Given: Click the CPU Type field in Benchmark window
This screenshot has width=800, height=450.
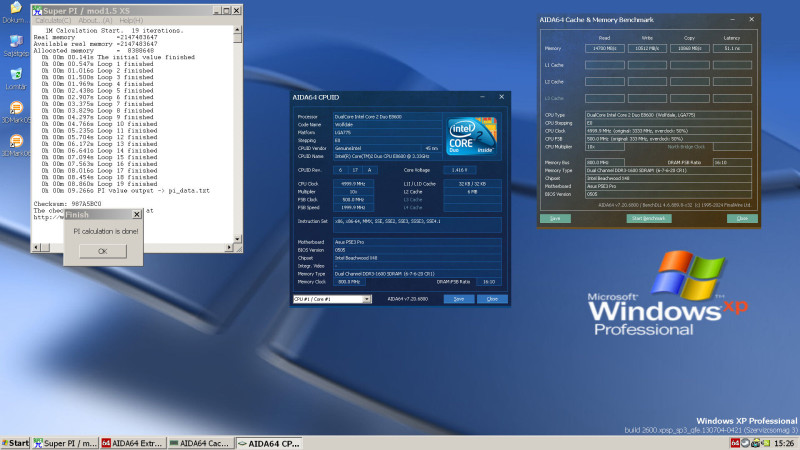Looking at the screenshot, I should pyautogui.click(x=668, y=115).
